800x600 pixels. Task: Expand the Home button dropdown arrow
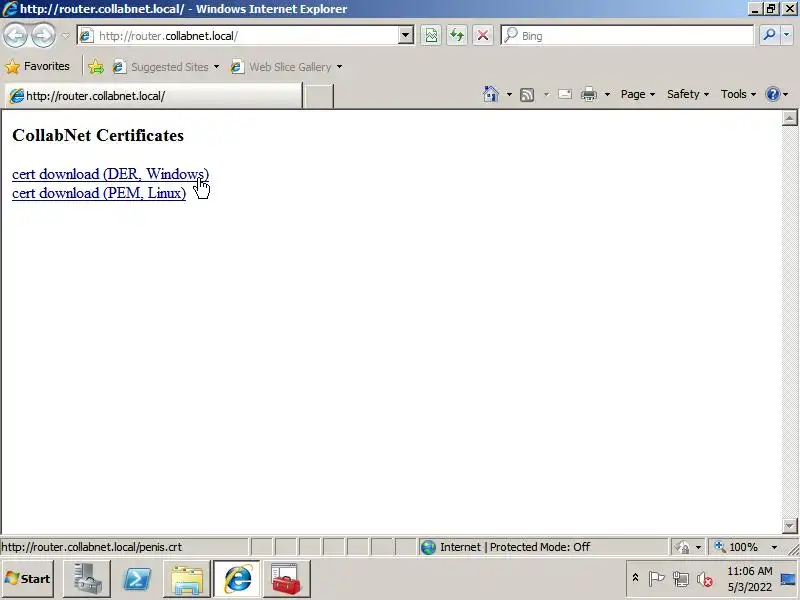(x=509, y=94)
